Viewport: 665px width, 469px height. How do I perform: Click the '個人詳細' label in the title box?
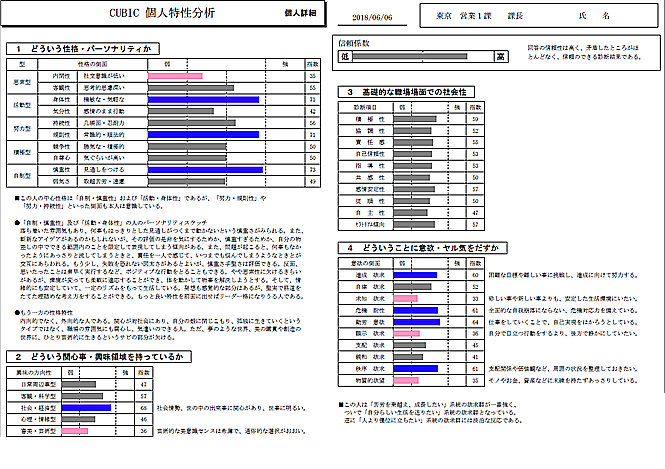pyautogui.click(x=300, y=13)
